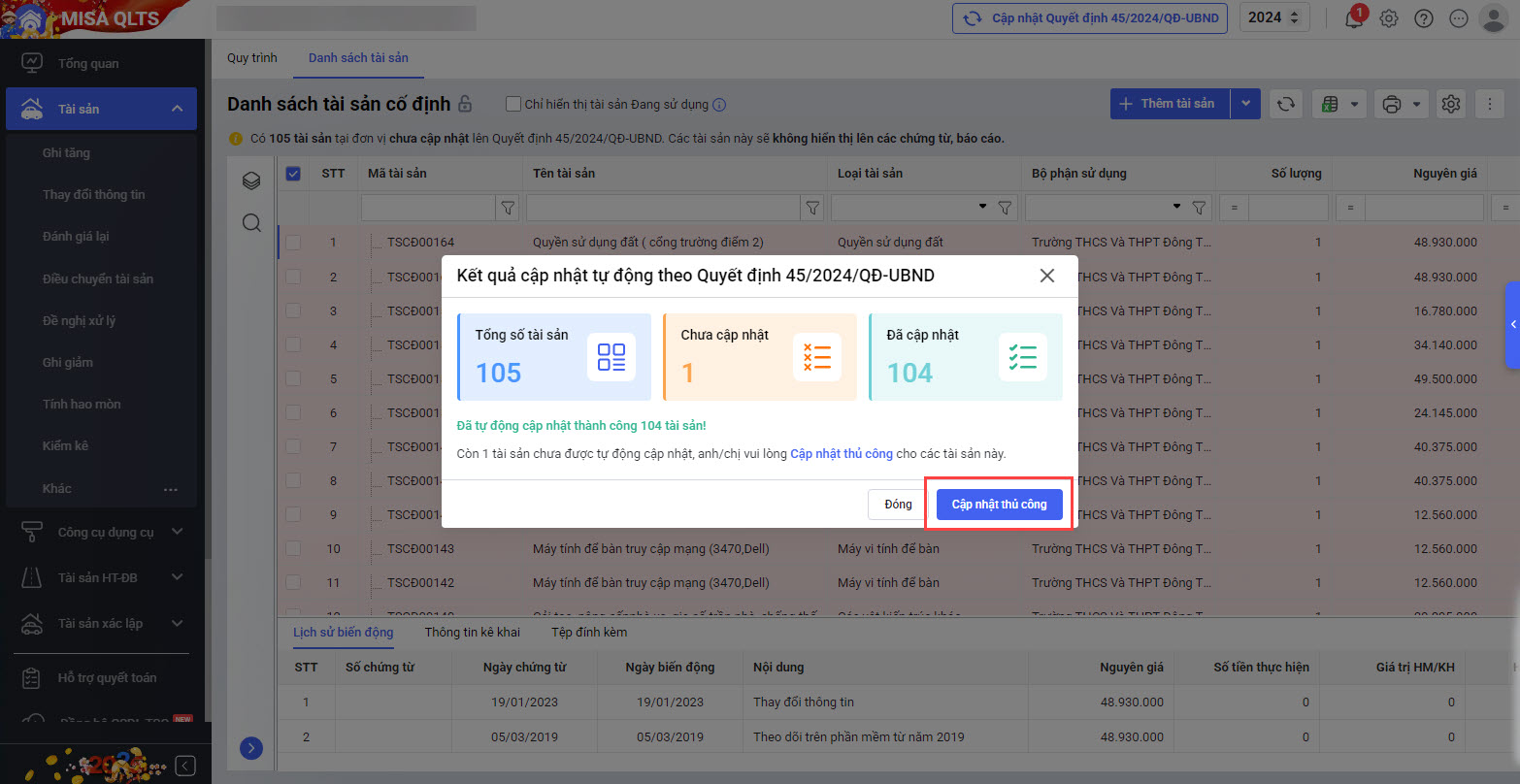Click the Cập nhật thủ công link in message

pos(842,454)
